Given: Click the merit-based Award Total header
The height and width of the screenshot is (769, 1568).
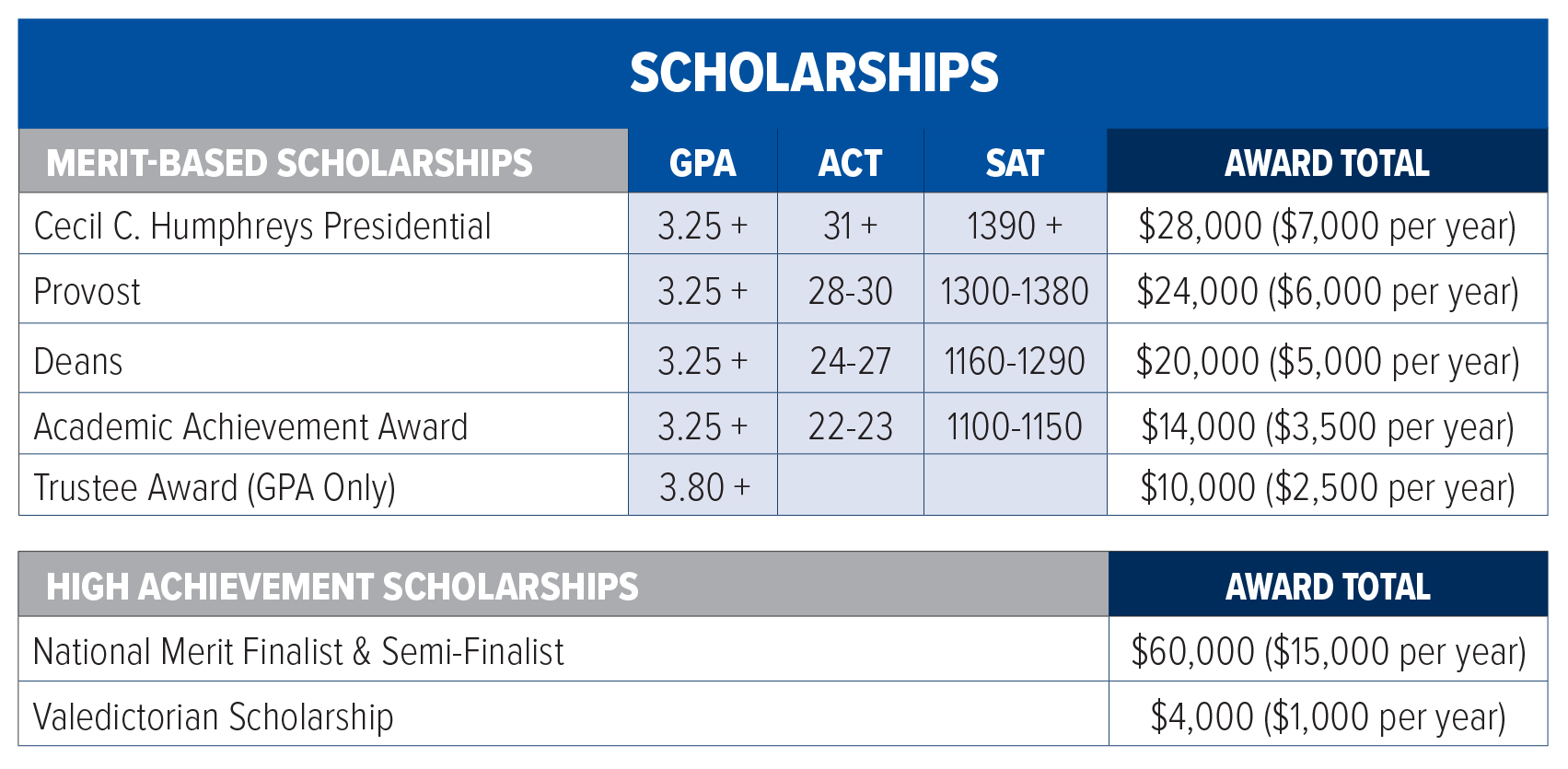Looking at the screenshot, I should (x=1327, y=163).
